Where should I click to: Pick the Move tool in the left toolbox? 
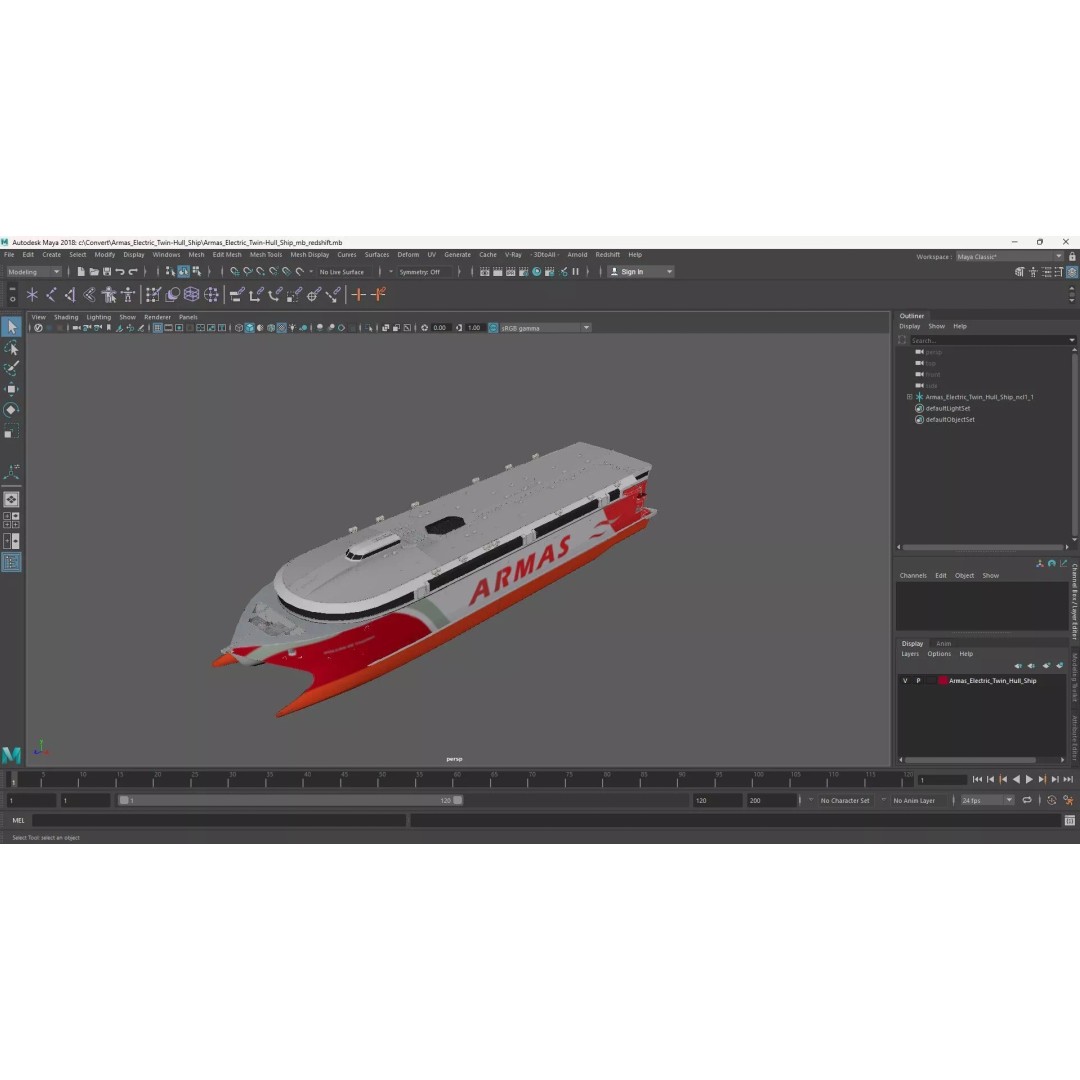pos(12,389)
